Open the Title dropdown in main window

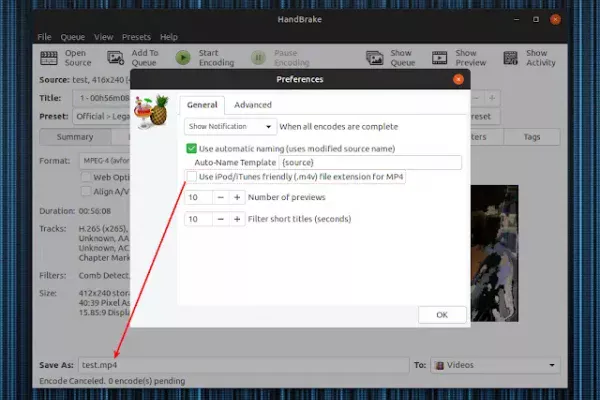(x=101, y=98)
